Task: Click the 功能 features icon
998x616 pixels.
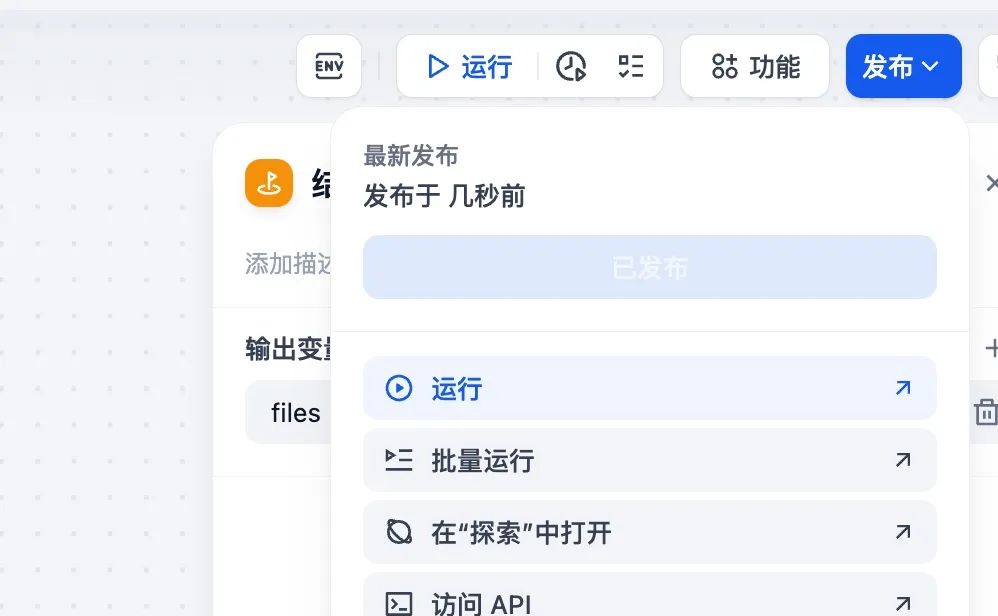Action: pos(724,67)
